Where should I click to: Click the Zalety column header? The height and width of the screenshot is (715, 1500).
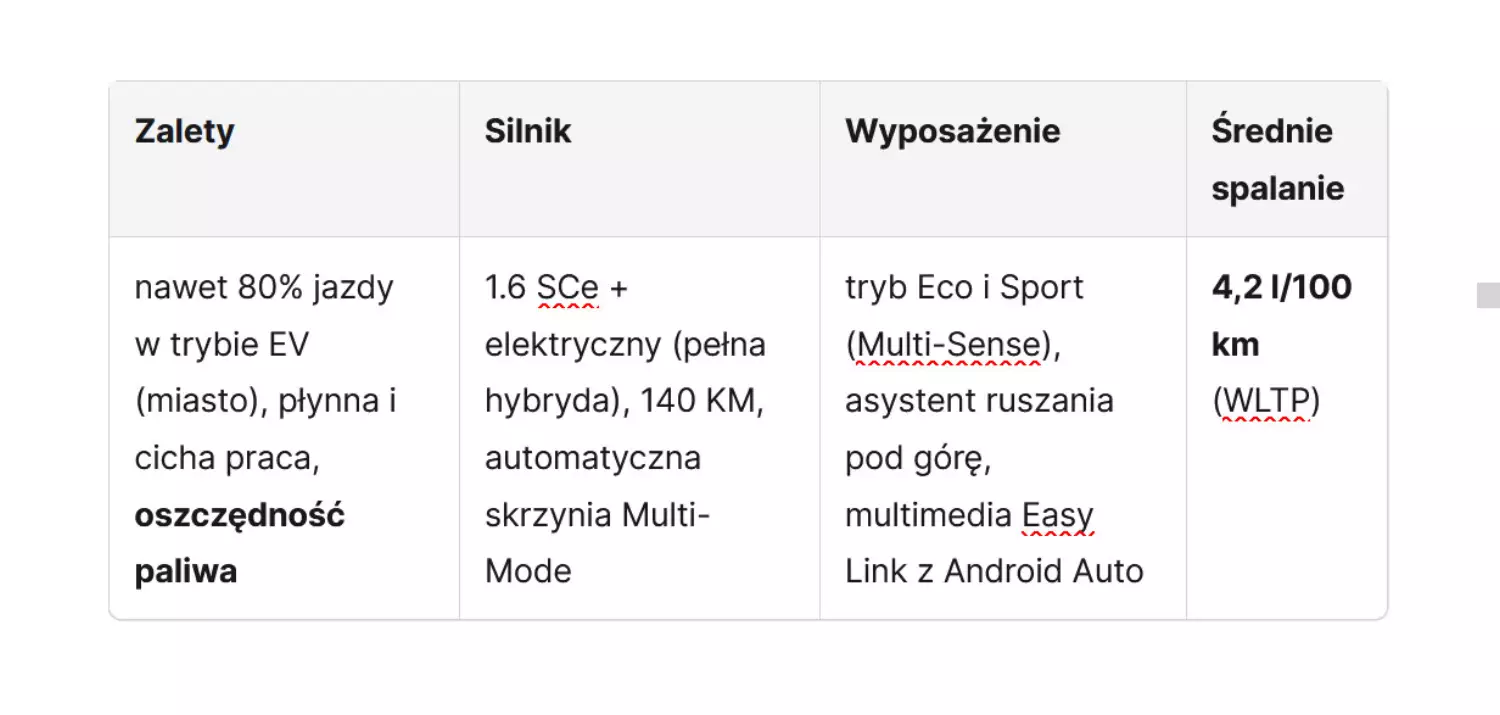(284, 159)
